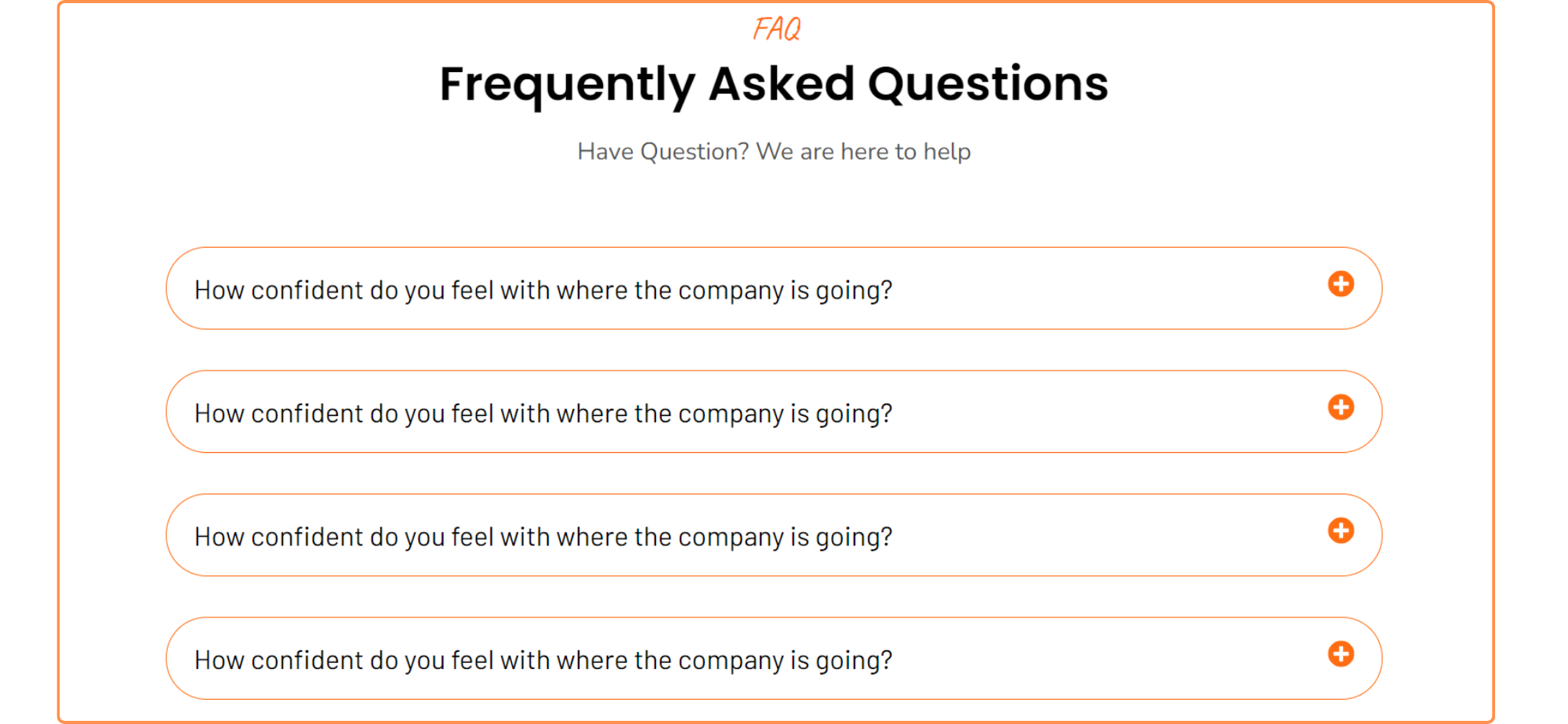The image size is (1568, 724).
Task: Click the plus icon on the fourth question
Action: (1341, 653)
